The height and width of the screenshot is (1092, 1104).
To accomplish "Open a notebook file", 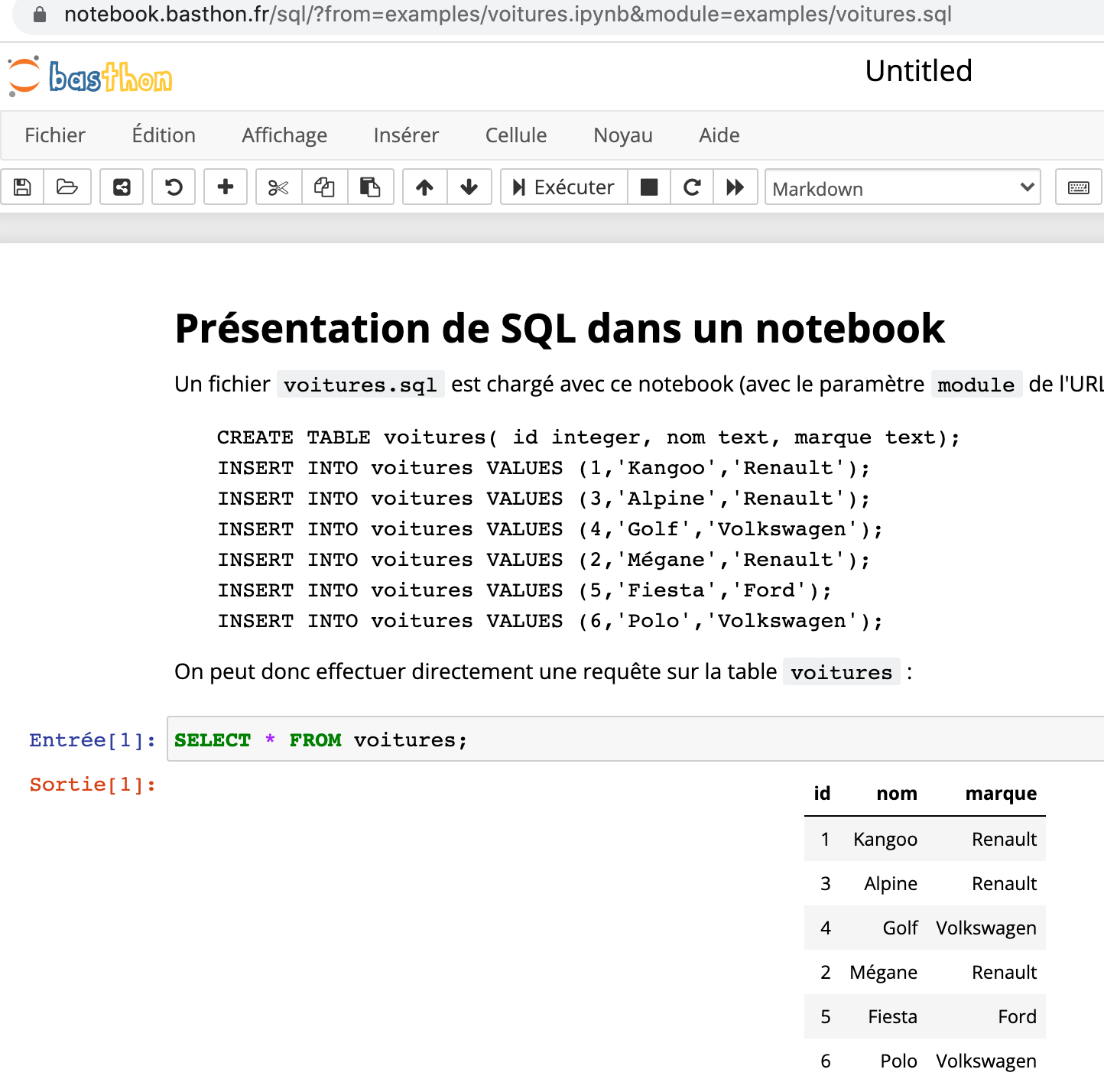I will 67,187.
